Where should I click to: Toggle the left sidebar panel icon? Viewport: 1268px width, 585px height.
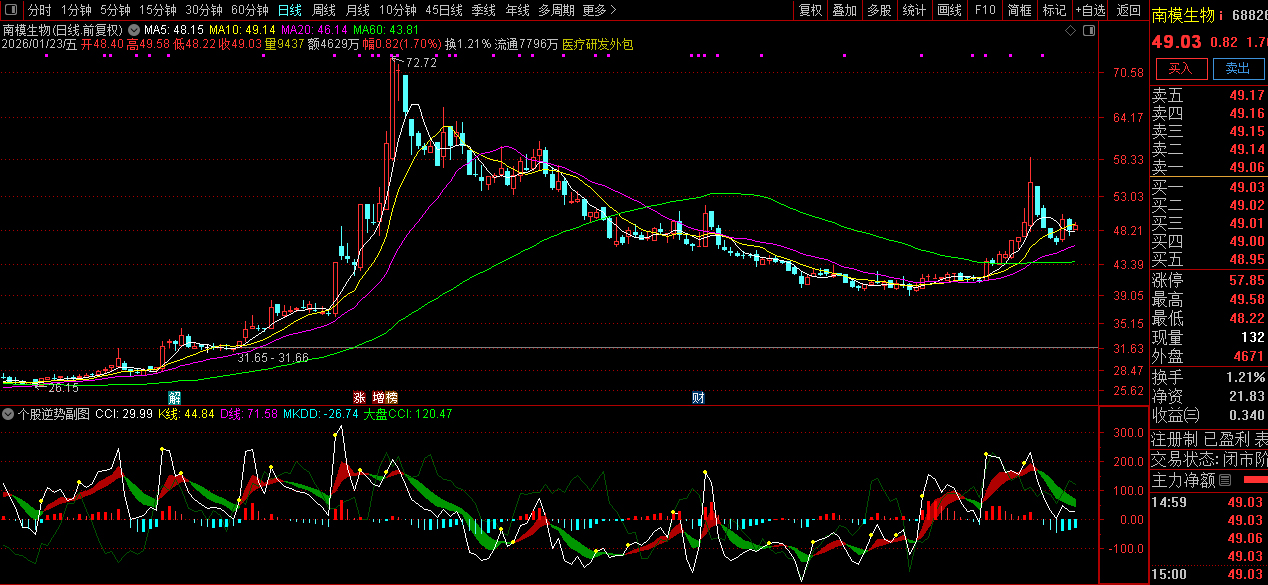pos(12,11)
